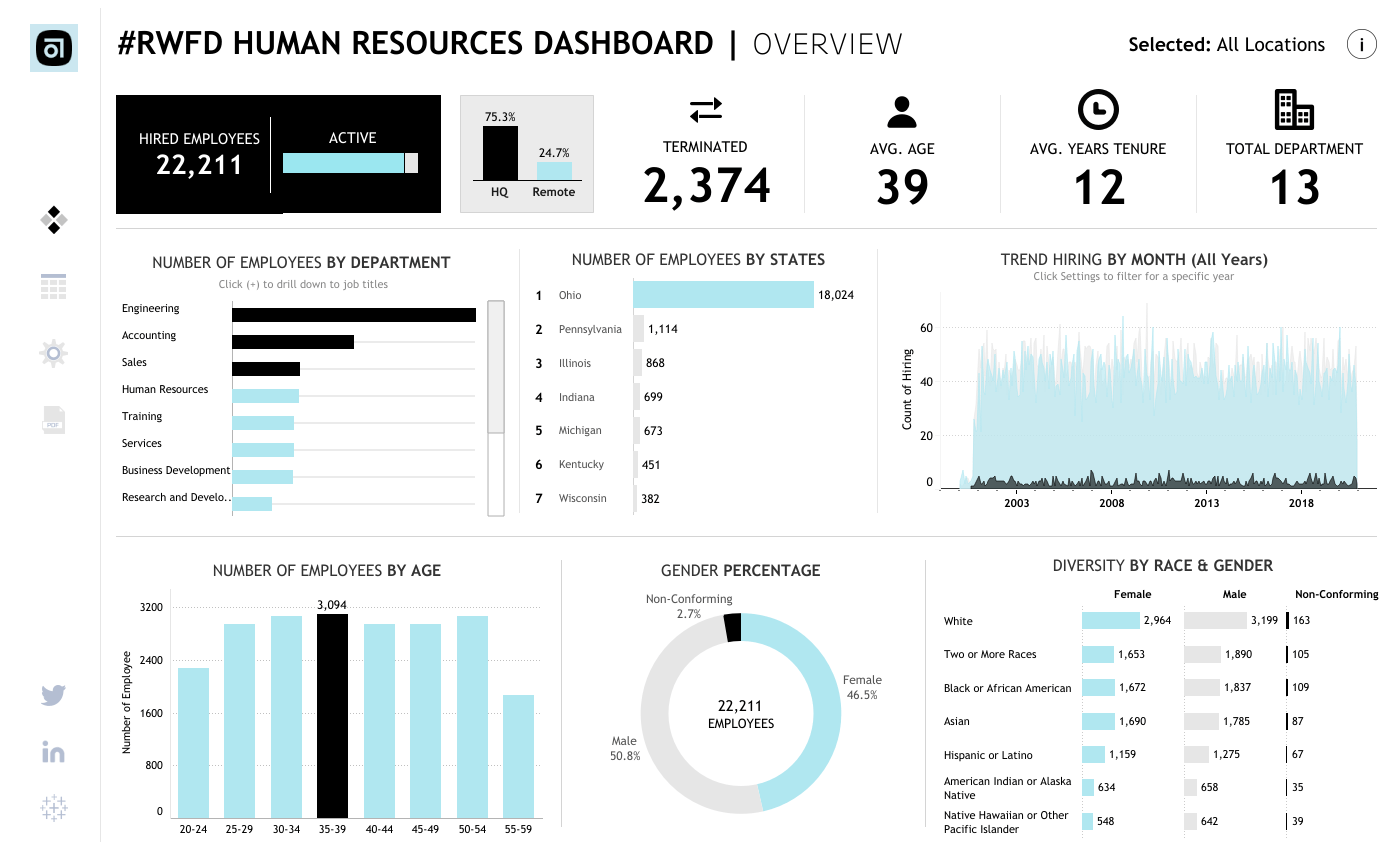Select the black 35-39 age bar
This screenshot has height=849, width=1399.
[332, 715]
